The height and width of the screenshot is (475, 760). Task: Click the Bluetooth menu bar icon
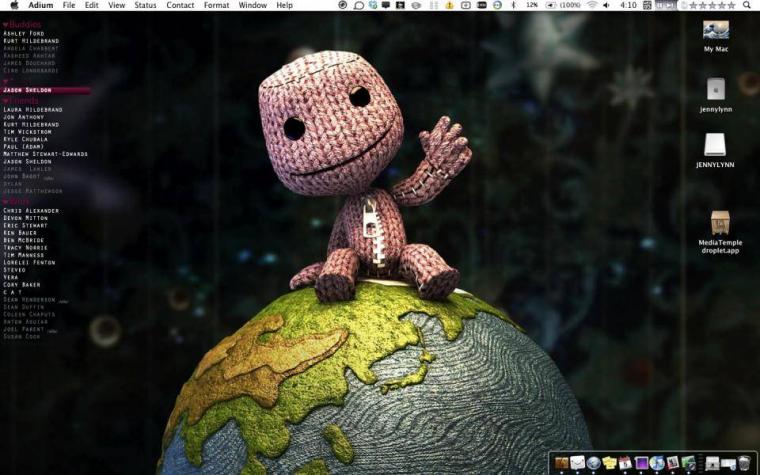pos(513,5)
